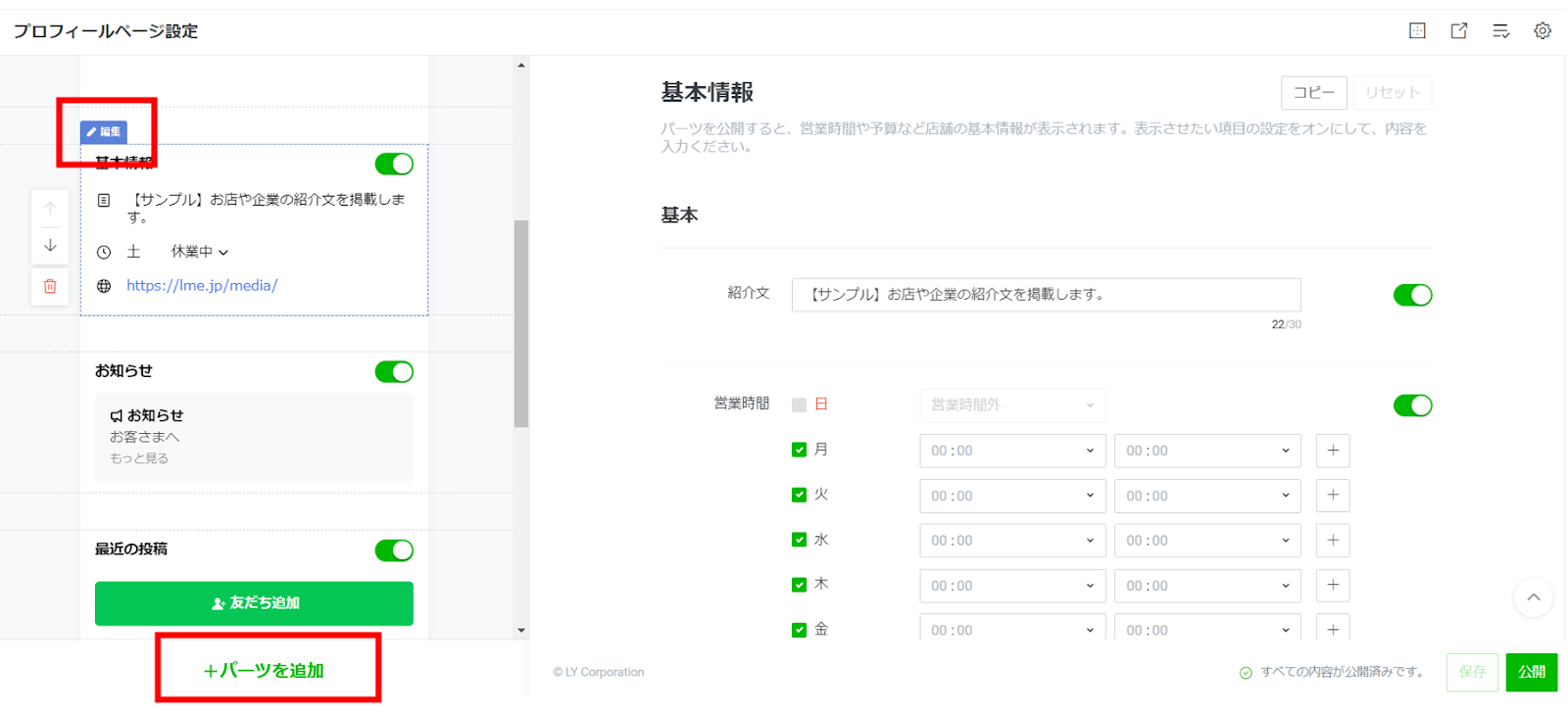
Task: Open the preview in new window icon
Action: tap(1459, 31)
